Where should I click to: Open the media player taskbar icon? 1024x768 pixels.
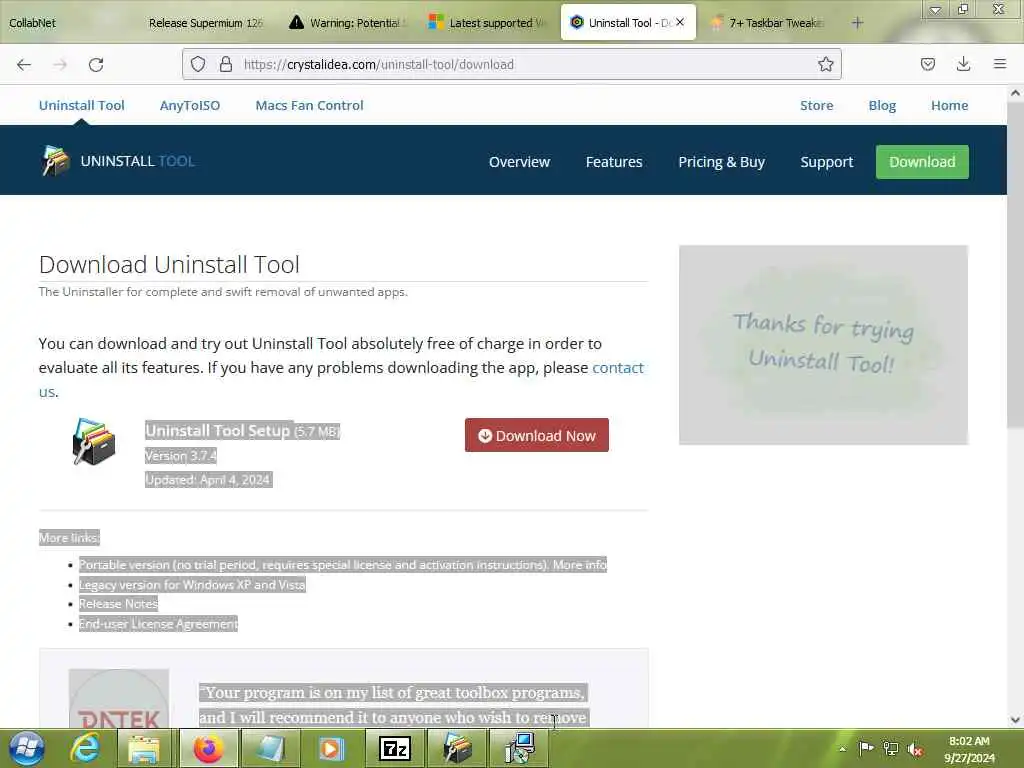(x=332, y=748)
